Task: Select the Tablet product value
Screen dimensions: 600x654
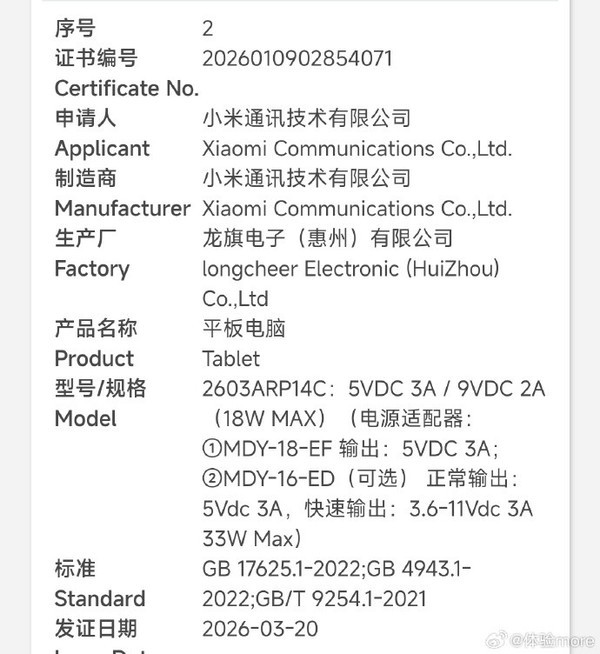Action: tap(231, 358)
